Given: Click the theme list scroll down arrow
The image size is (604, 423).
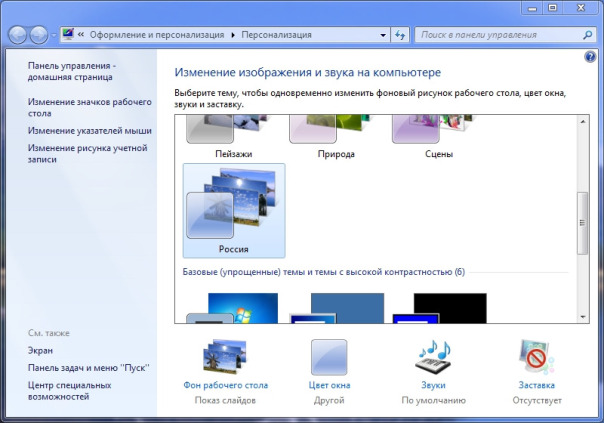Looking at the screenshot, I should point(583,317).
